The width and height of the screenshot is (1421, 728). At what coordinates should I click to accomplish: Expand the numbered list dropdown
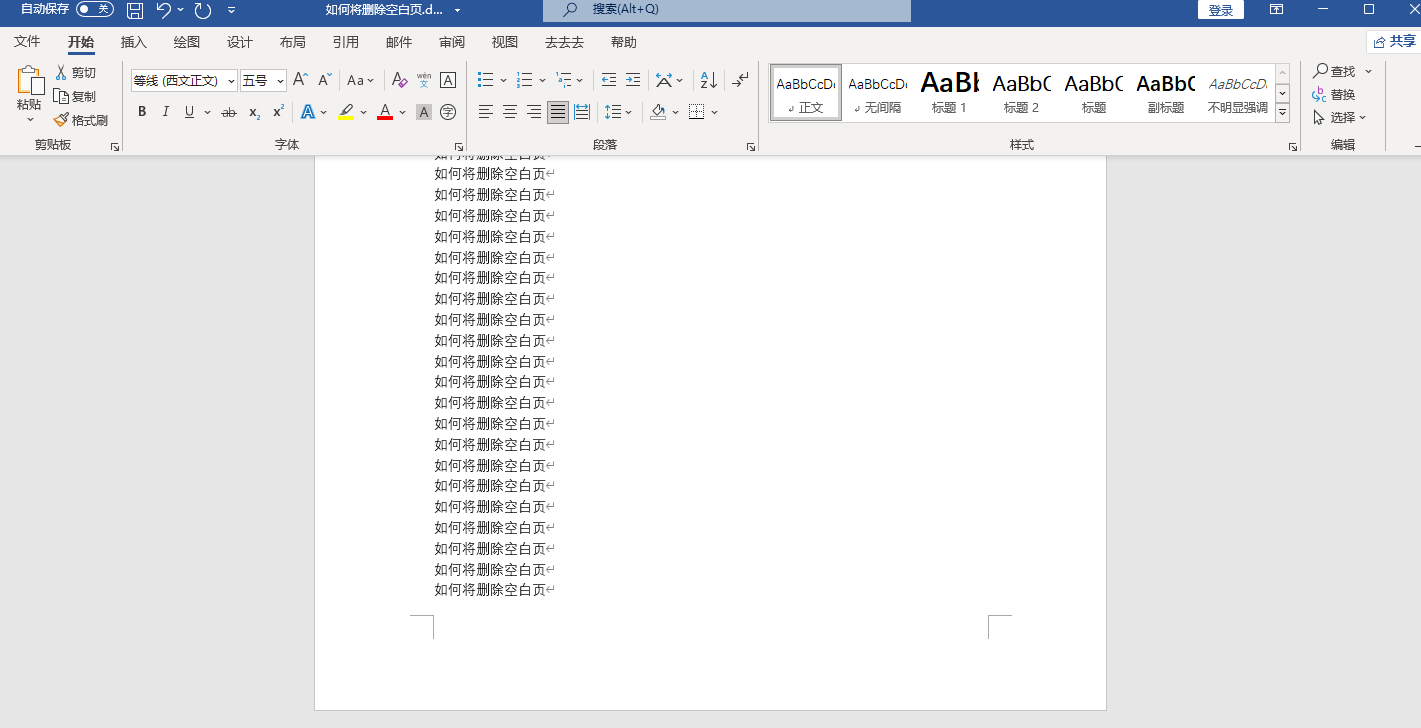pos(542,80)
